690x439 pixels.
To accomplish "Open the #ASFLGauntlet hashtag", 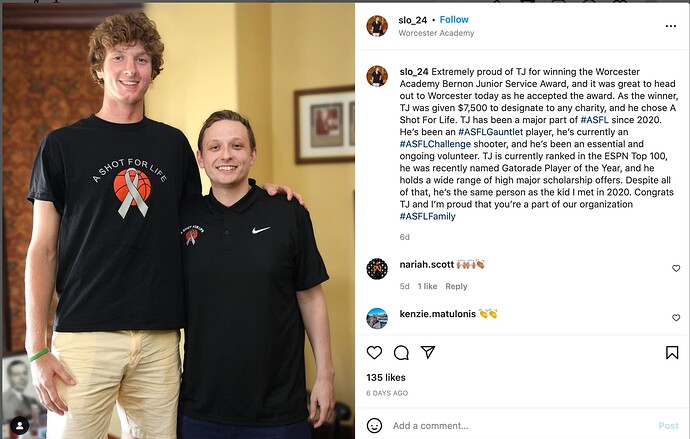I will tap(490, 132).
